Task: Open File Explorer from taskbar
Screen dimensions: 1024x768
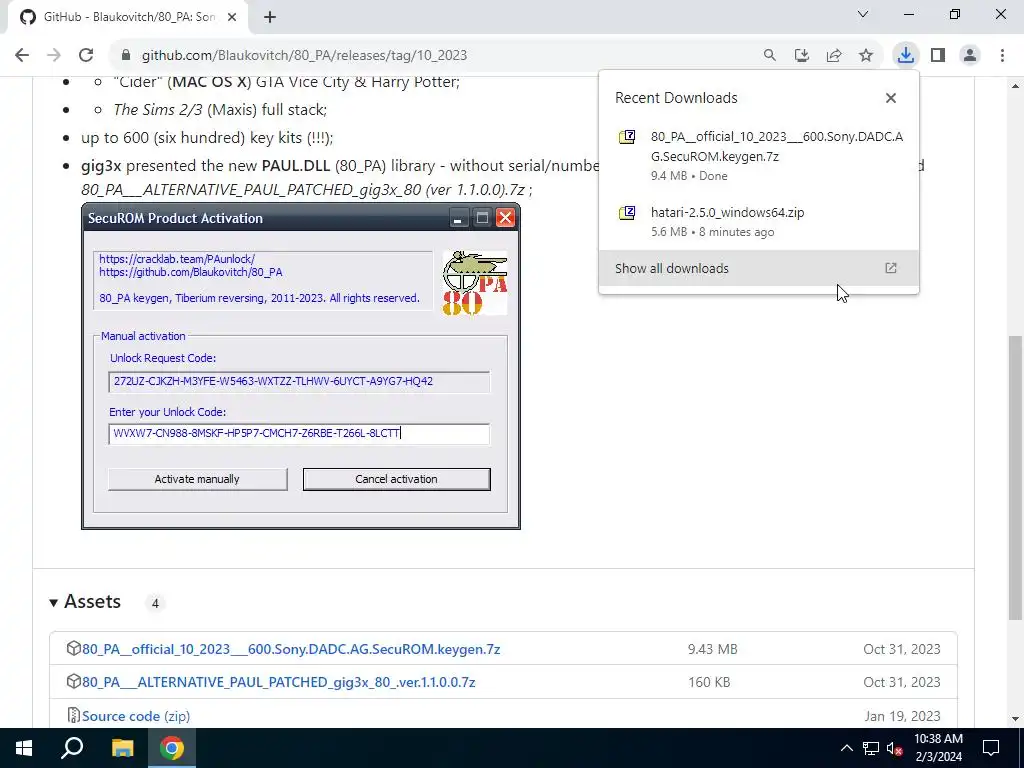Action: (x=122, y=748)
